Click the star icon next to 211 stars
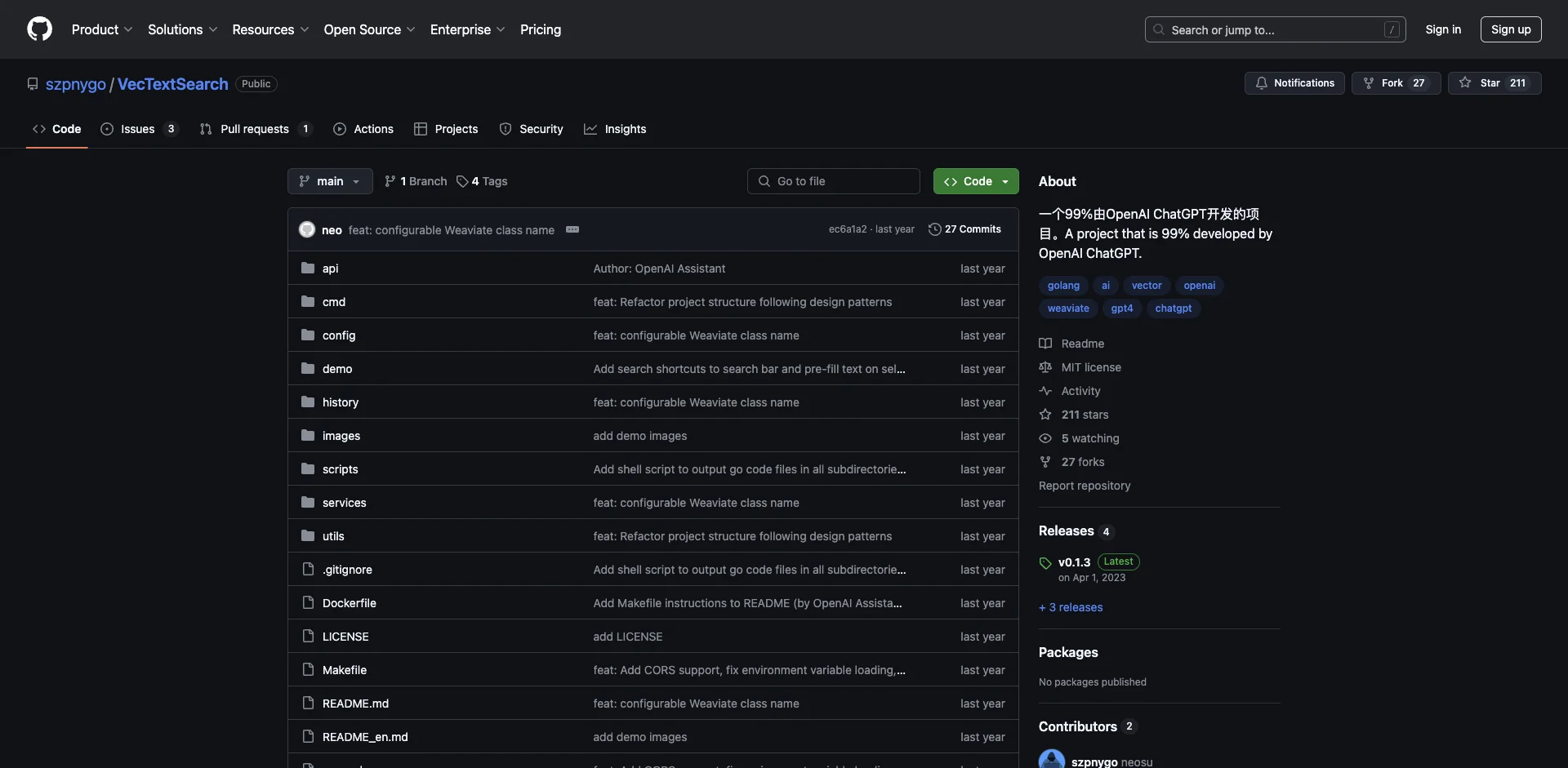Viewport: 1568px width, 768px height. 1045,415
